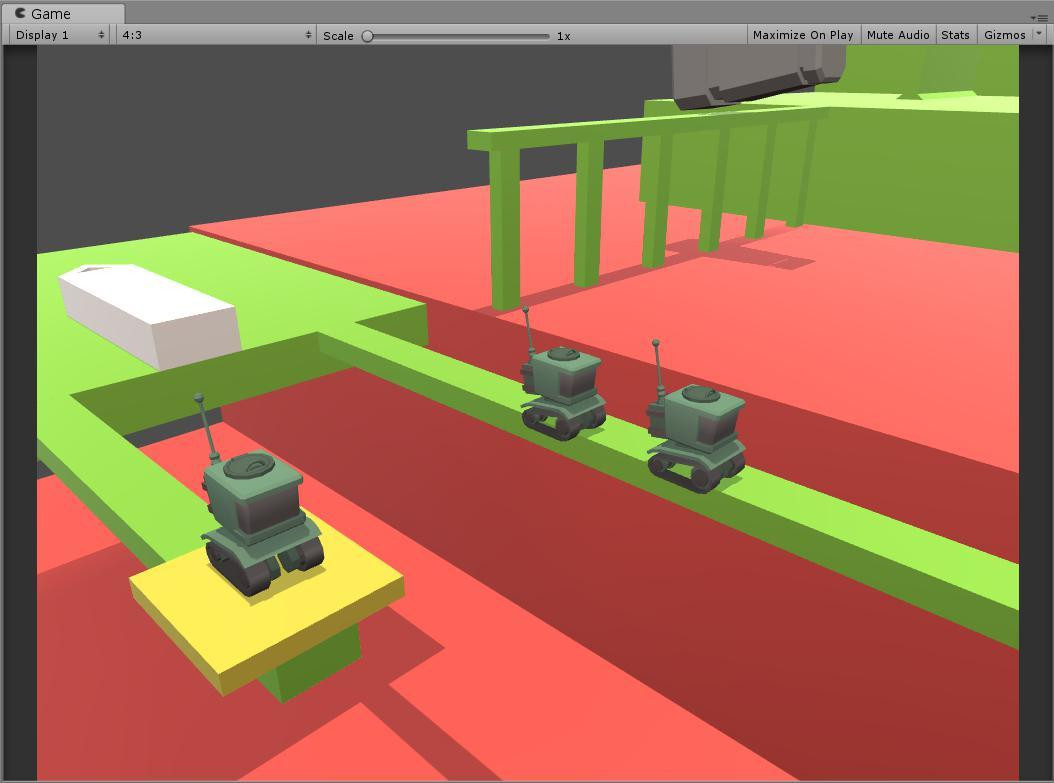The width and height of the screenshot is (1054, 783).
Task: Click the Unity Game tab icon
Action: pyautogui.click(x=20, y=13)
